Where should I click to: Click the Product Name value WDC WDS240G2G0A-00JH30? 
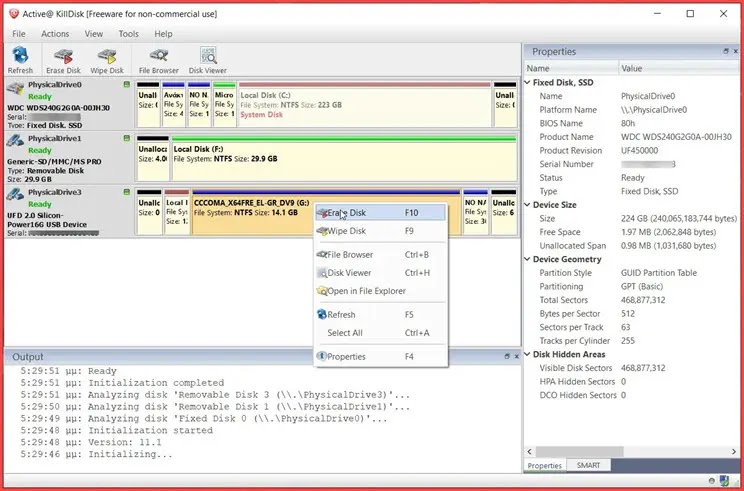coord(676,137)
